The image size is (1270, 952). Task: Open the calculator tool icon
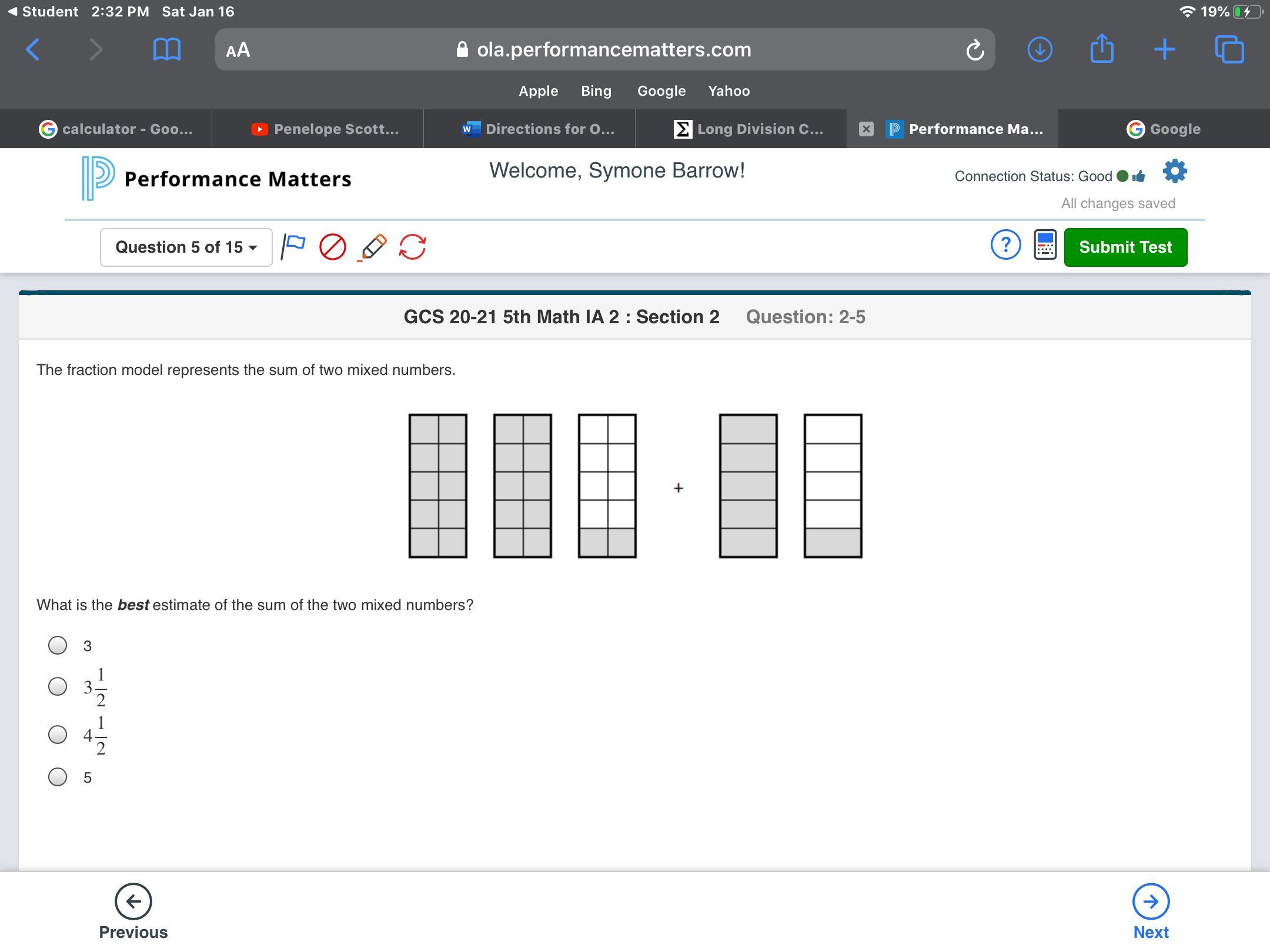1045,245
